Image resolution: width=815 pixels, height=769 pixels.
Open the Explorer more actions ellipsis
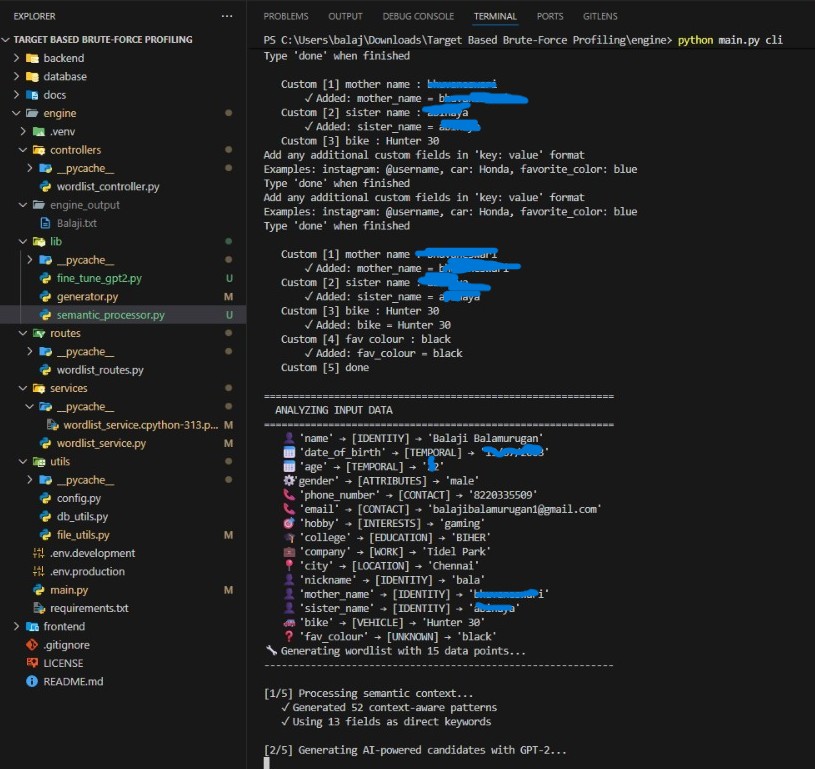227,16
